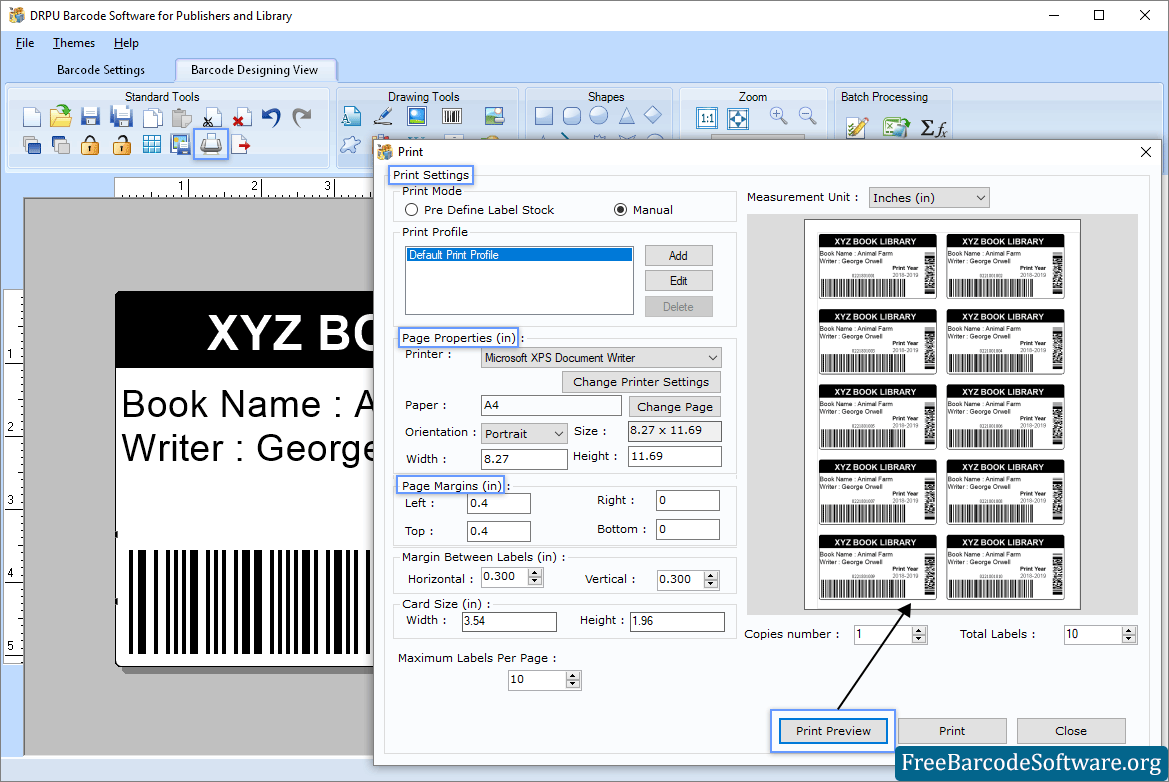The width and height of the screenshot is (1169, 782).
Task: Set zoom to 1:1 actual size
Action: 707,118
